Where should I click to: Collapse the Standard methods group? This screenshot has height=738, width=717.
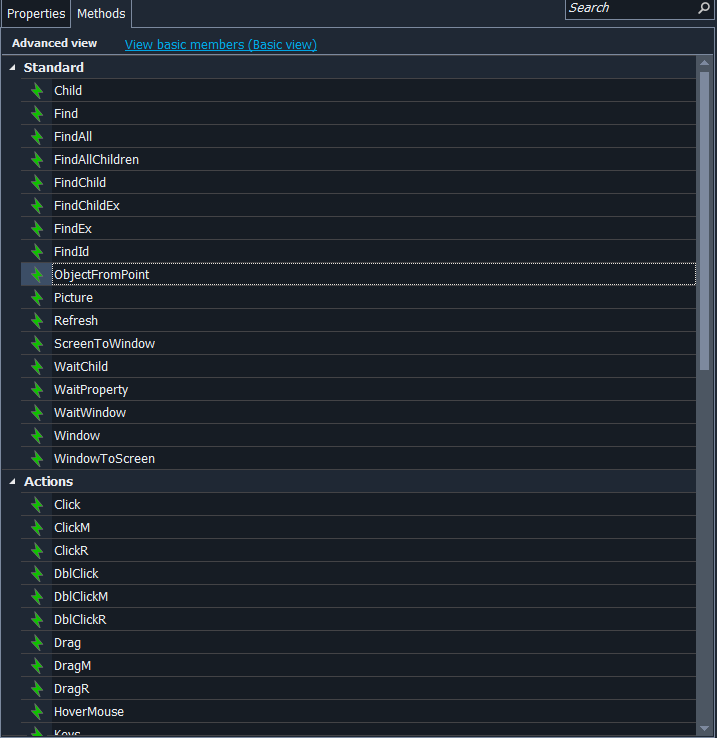[12, 68]
